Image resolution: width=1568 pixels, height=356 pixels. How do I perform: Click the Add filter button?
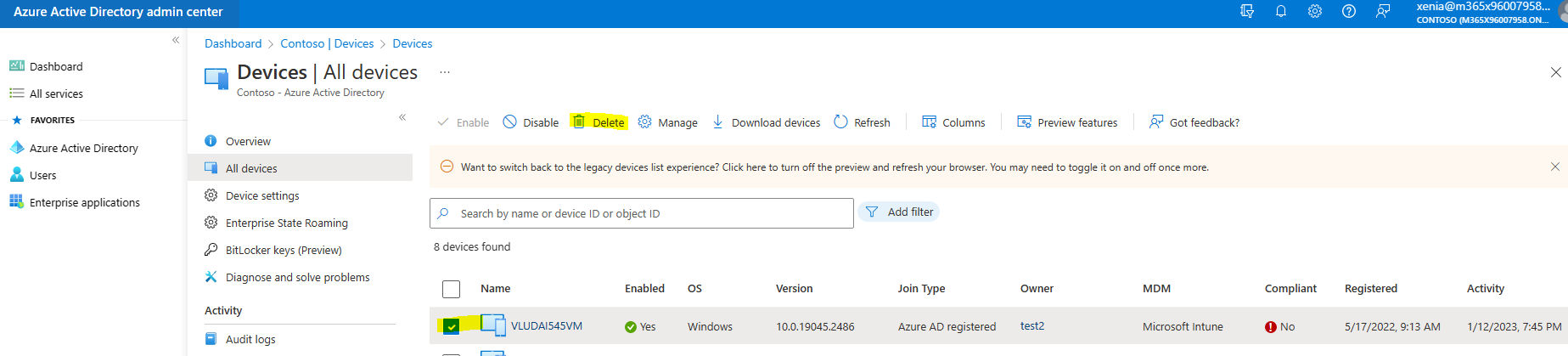tap(899, 212)
